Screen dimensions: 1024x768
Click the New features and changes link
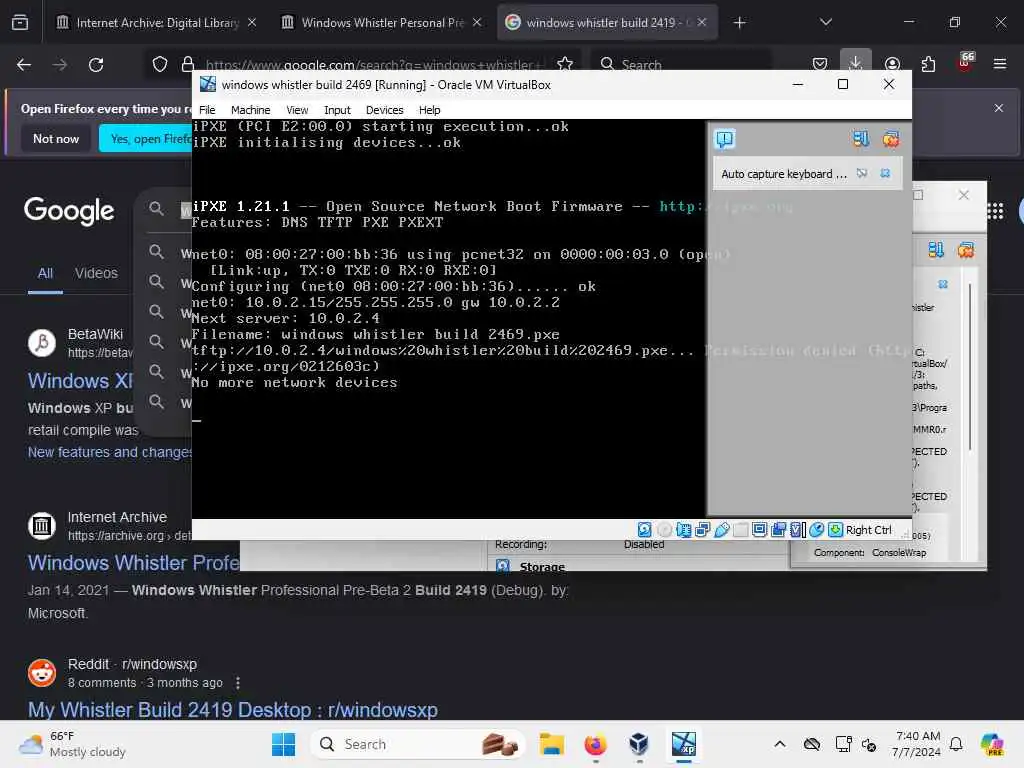tap(110, 453)
